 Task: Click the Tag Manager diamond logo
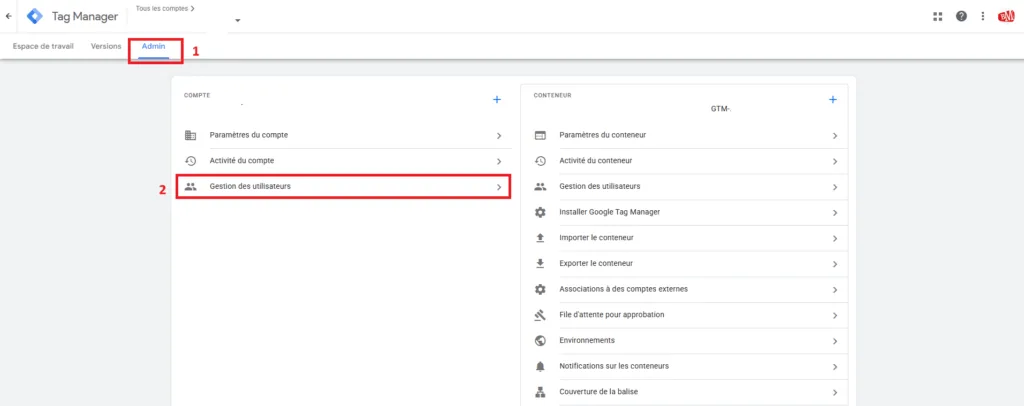pos(35,16)
